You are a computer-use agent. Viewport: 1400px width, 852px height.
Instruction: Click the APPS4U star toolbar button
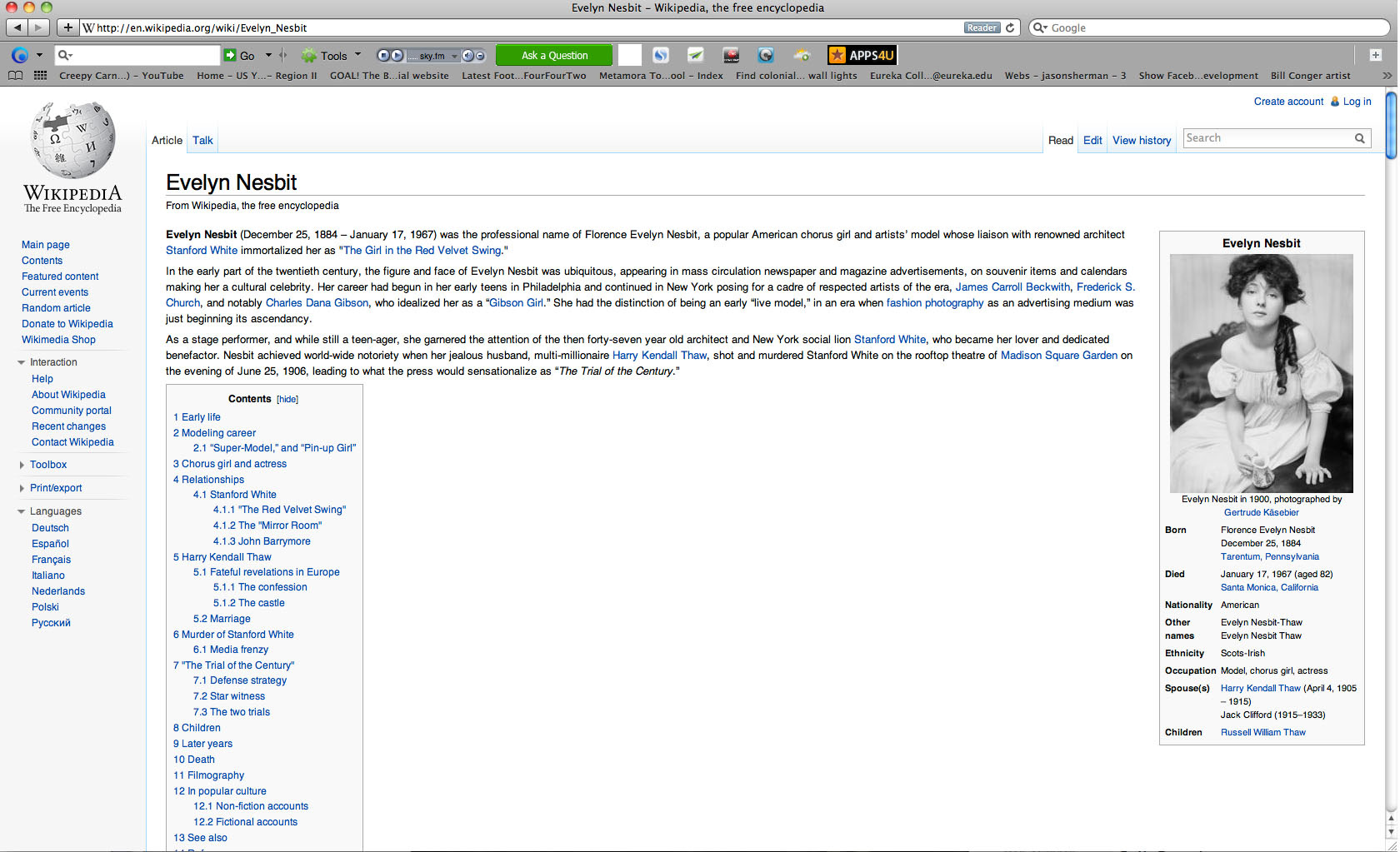click(x=862, y=55)
